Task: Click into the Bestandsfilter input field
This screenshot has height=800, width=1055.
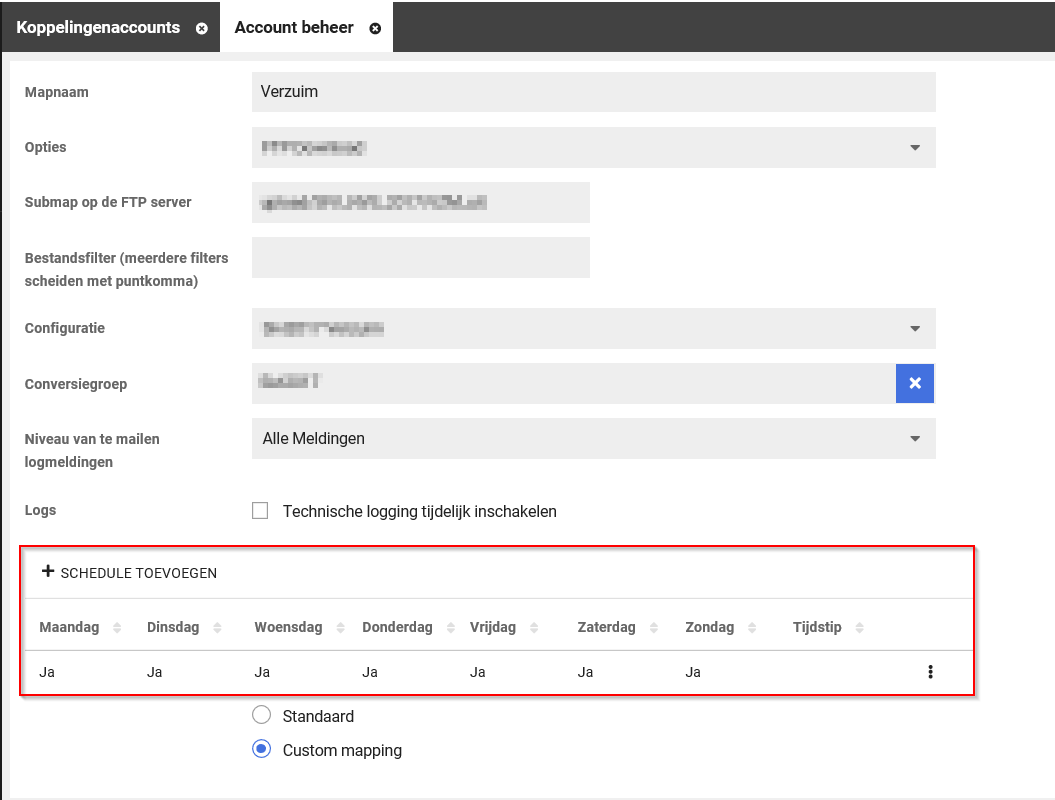Action: [x=420, y=257]
